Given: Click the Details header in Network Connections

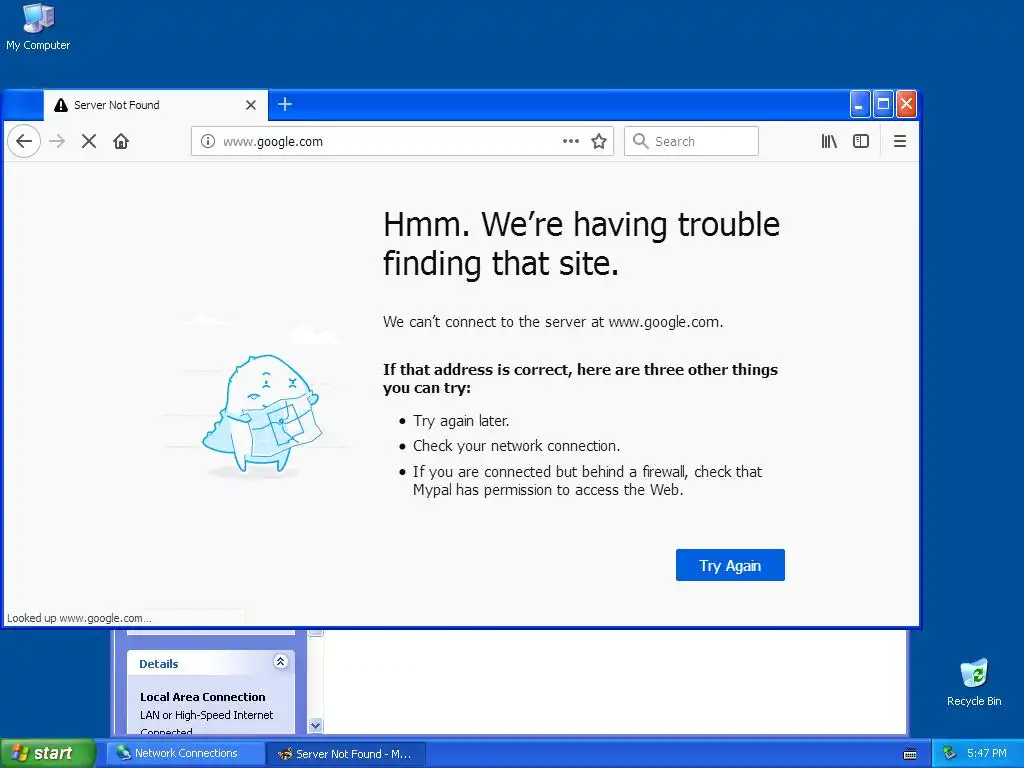Looking at the screenshot, I should (x=159, y=664).
